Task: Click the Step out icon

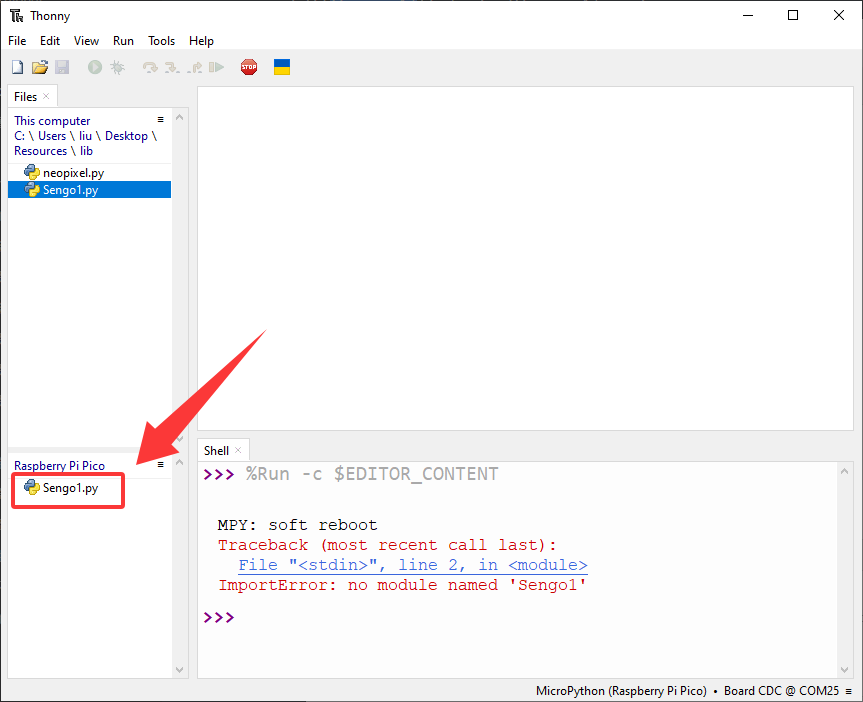Action: [x=194, y=67]
